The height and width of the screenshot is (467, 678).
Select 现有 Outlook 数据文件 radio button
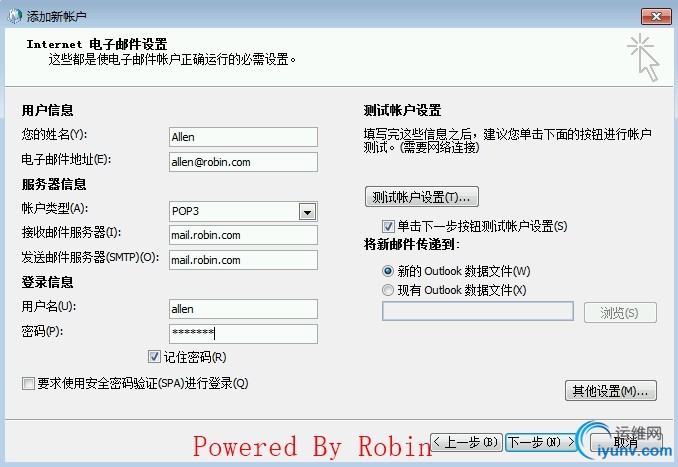tap(388, 290)
